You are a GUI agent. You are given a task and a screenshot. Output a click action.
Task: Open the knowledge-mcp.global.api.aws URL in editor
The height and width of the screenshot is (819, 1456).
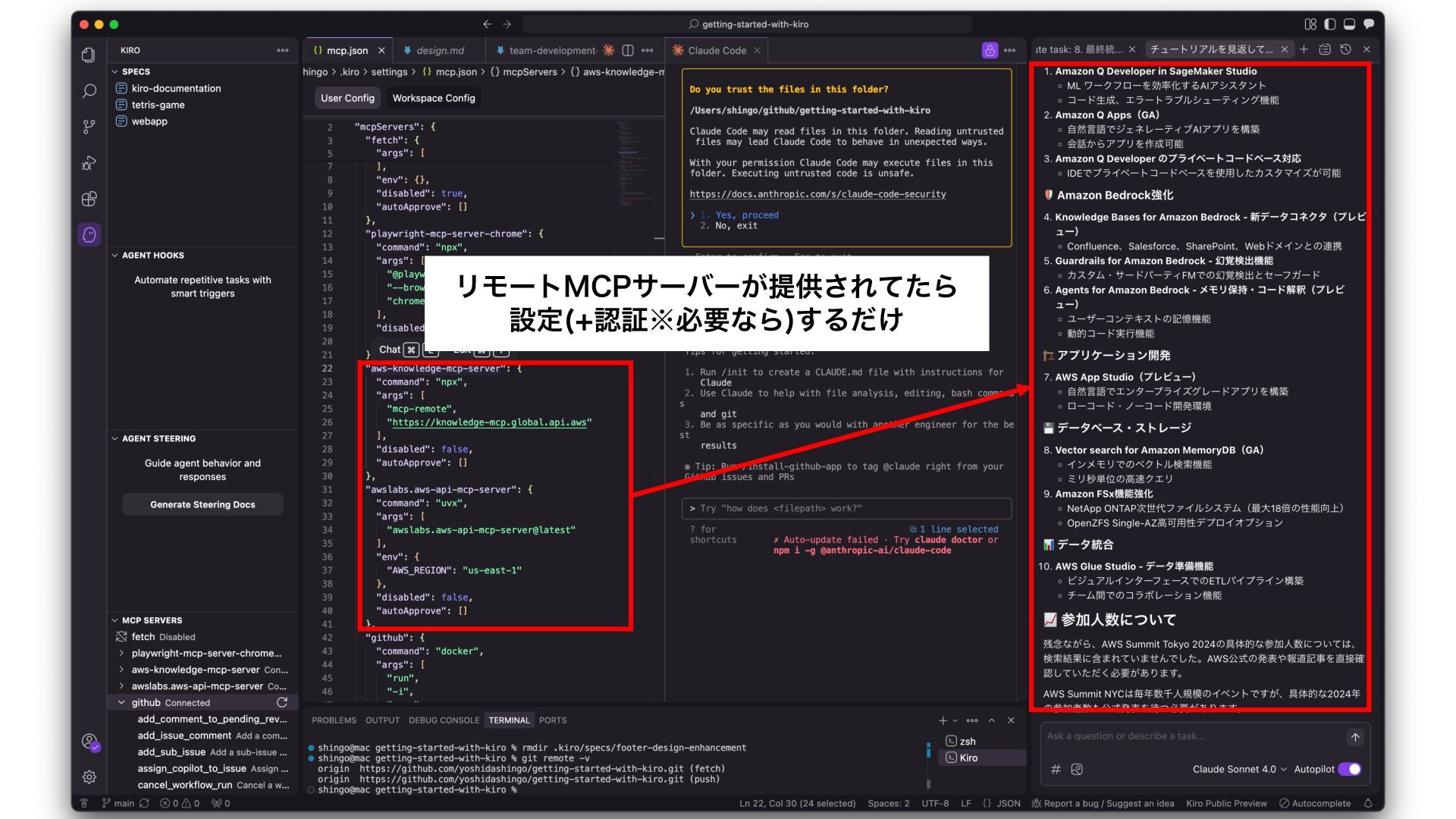point(490,422)
